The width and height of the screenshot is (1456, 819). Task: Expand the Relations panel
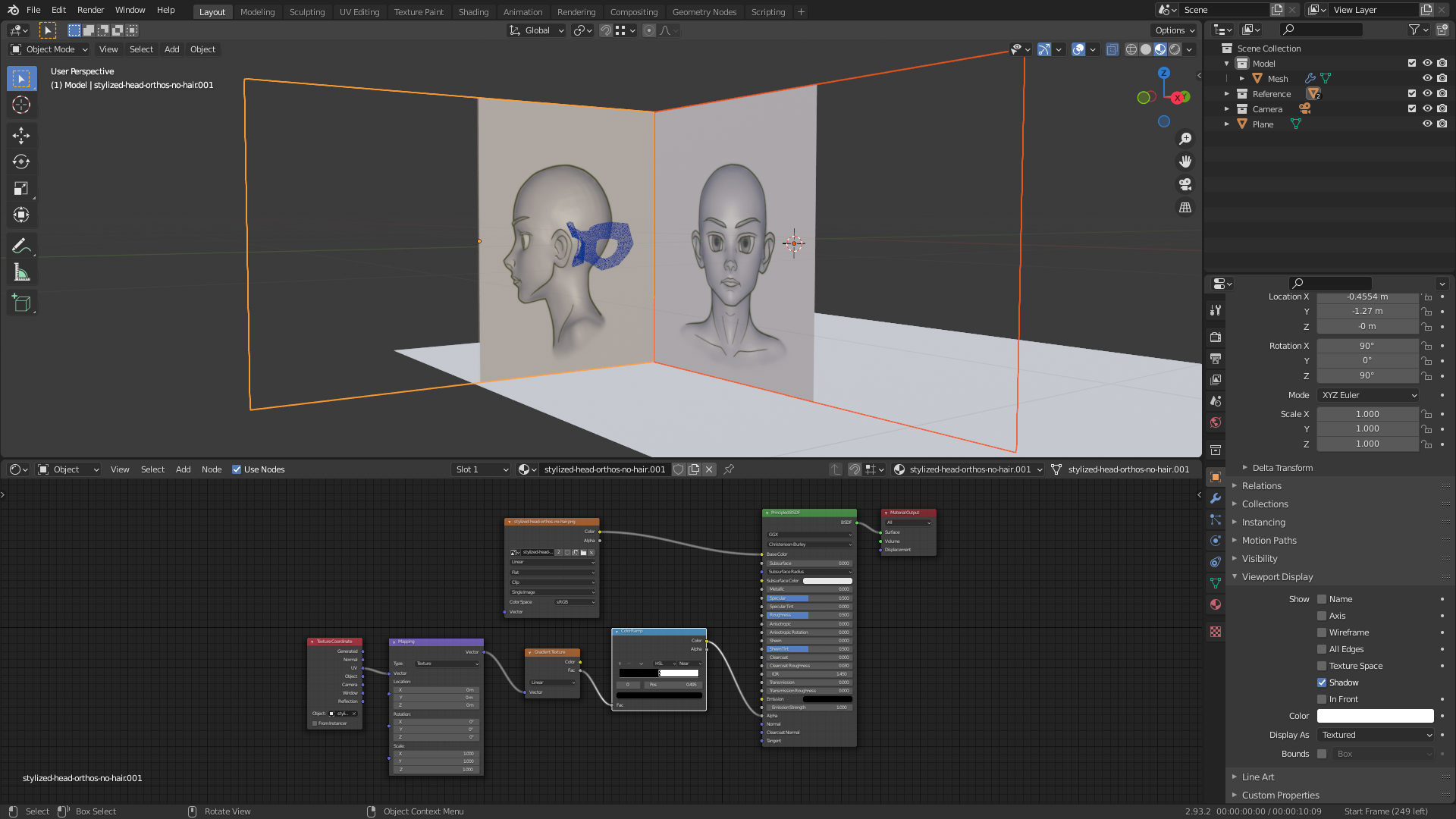pyautogui.click(x=1261, y=486)
